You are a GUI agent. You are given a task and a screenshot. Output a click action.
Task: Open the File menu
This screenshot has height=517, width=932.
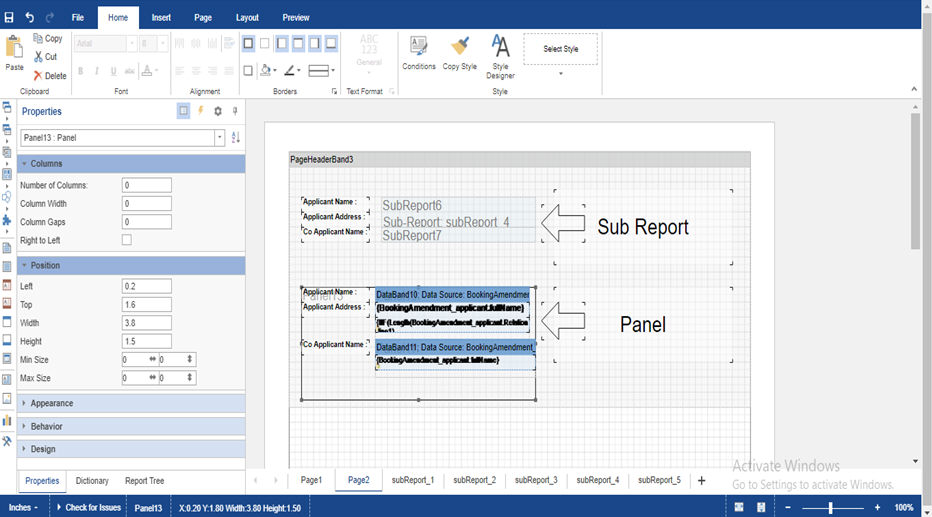click(x=78, y=18)
